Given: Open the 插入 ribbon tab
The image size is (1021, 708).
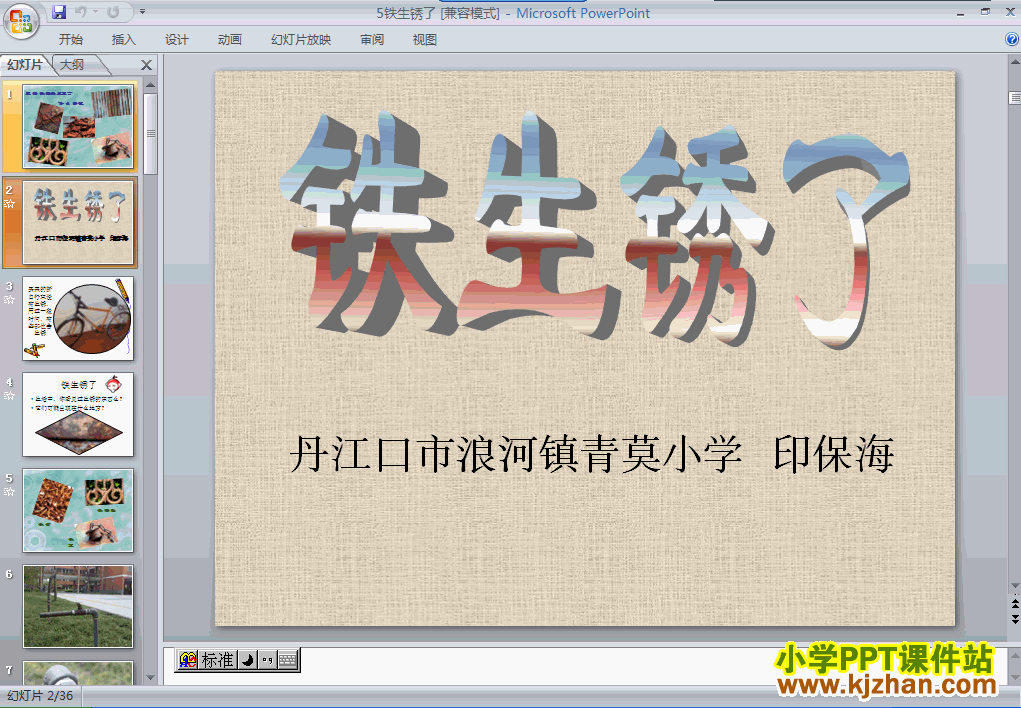Looking at the screenshot, I should point(124,40).
